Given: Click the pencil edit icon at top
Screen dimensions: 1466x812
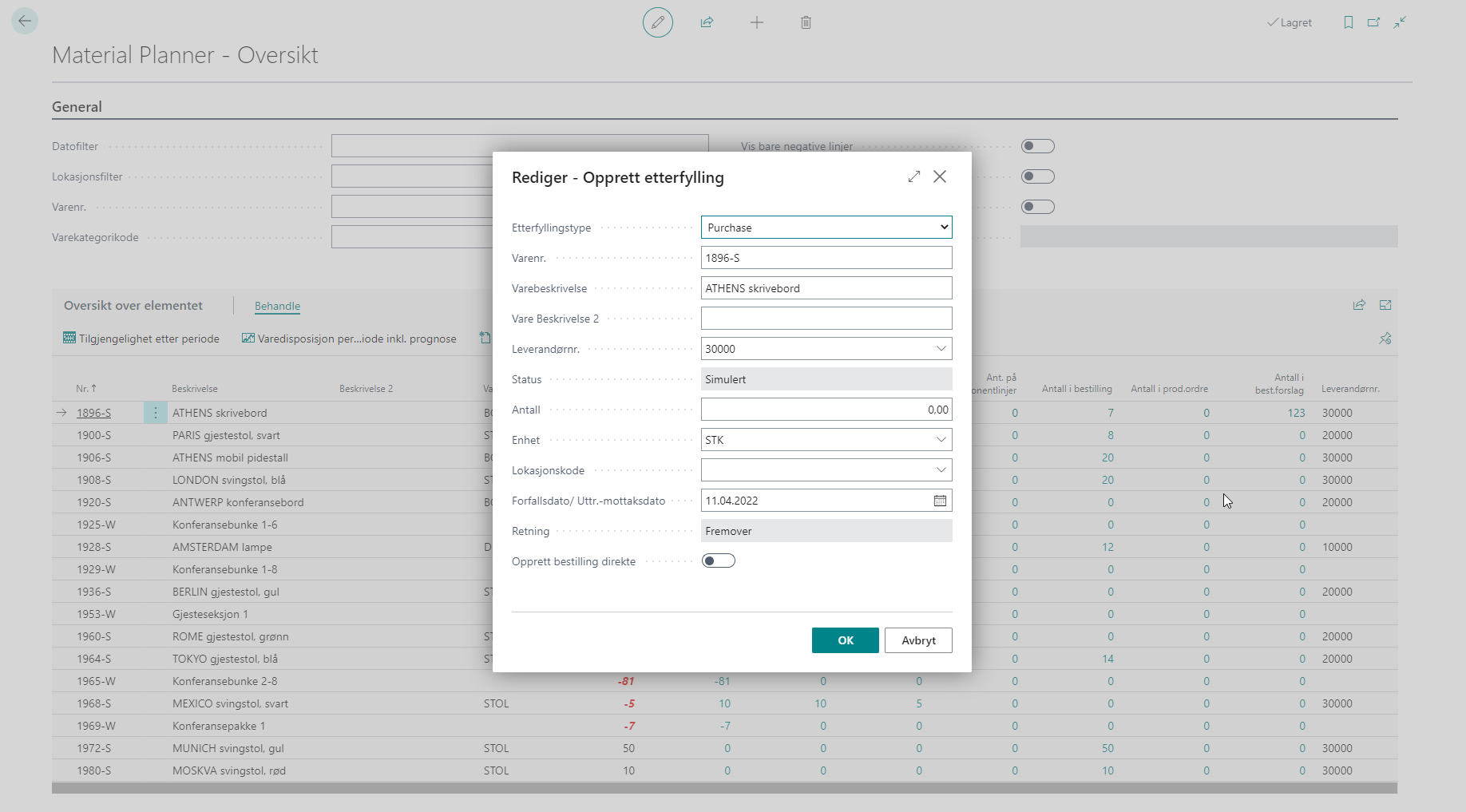Looking at the screenshot, I should (x=657, y=22).
